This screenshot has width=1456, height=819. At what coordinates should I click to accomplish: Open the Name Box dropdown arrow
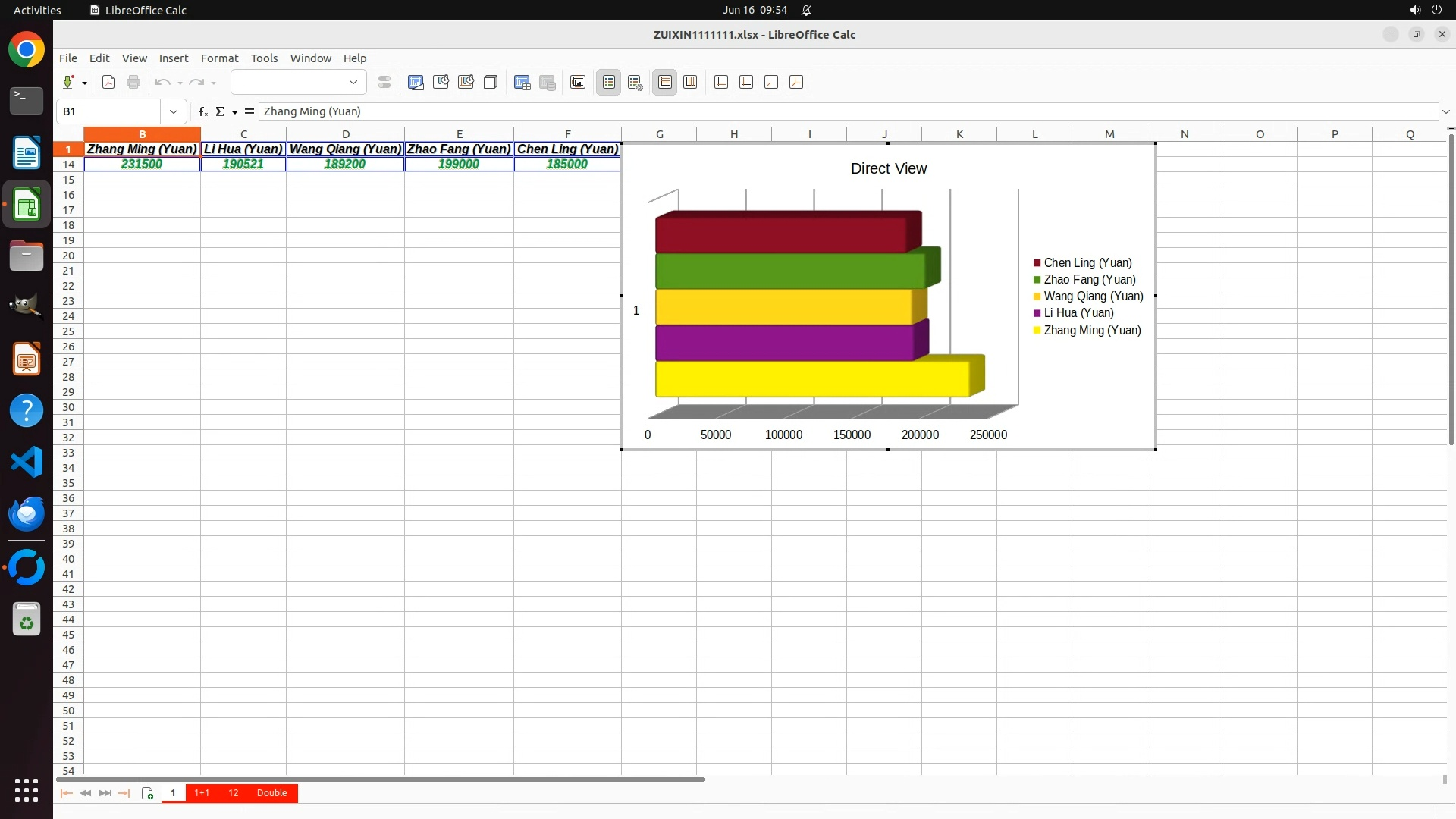[x=174, y=111]
